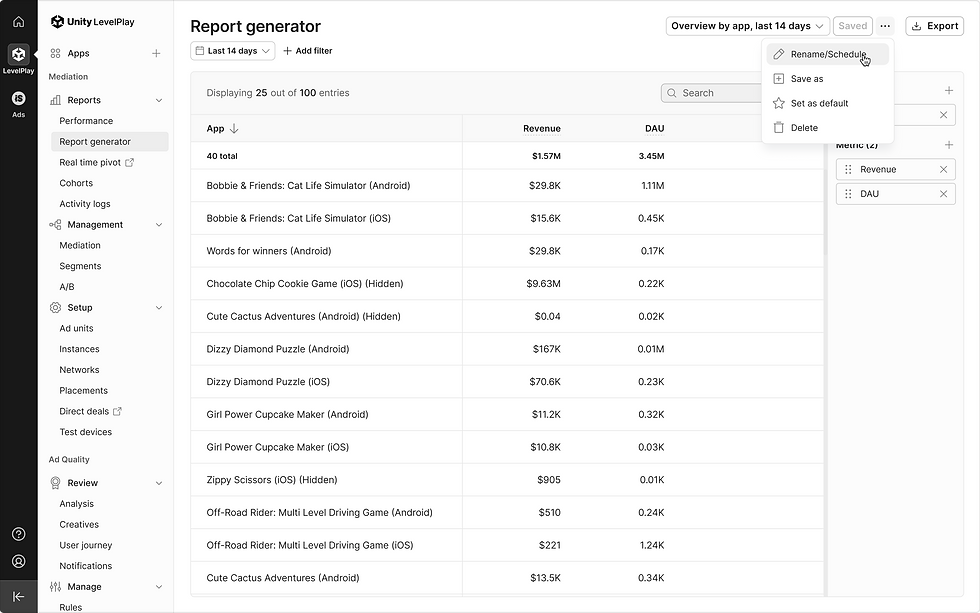Click the search magnifier icon

[672, 93]
